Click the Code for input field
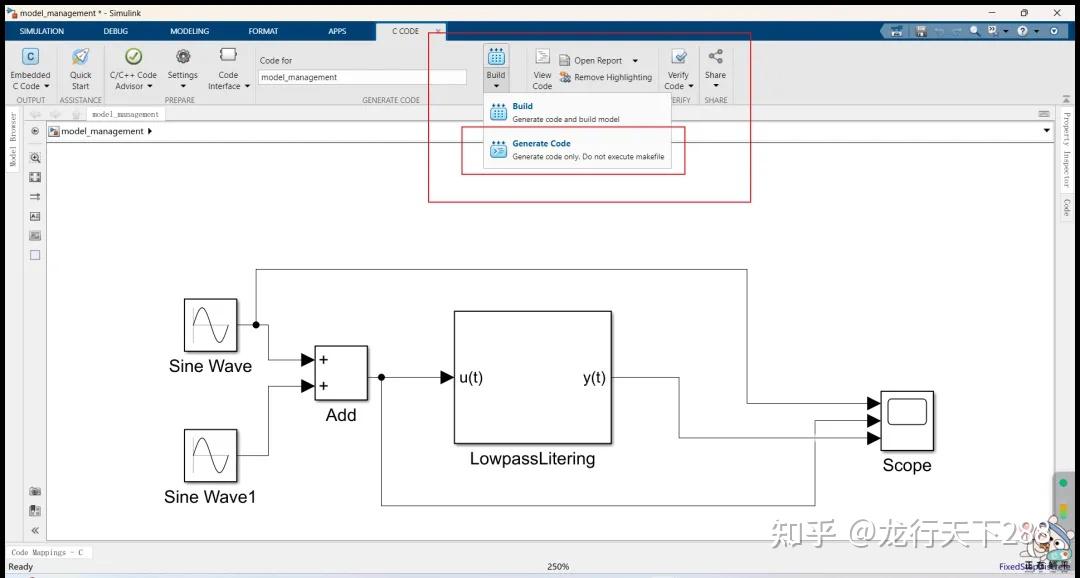This screenshot has height=578, width=1080. coord(362,77)
